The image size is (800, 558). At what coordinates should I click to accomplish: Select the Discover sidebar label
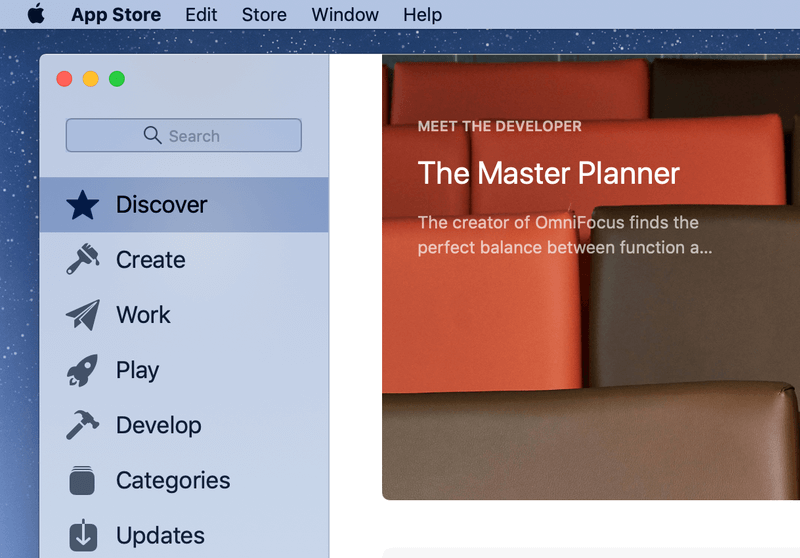pyautogui.click(x=161, y=205)
